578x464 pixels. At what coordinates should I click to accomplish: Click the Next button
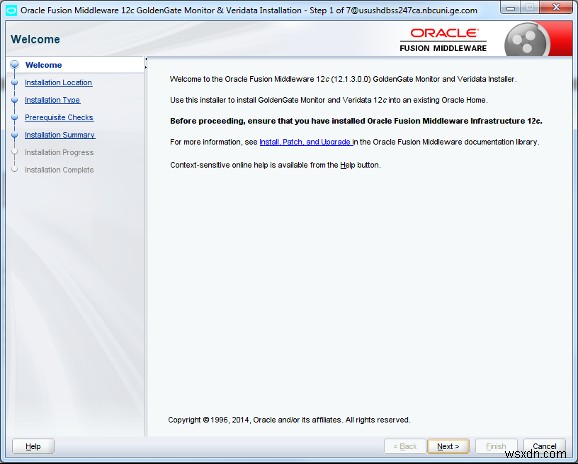click(448, 446)
